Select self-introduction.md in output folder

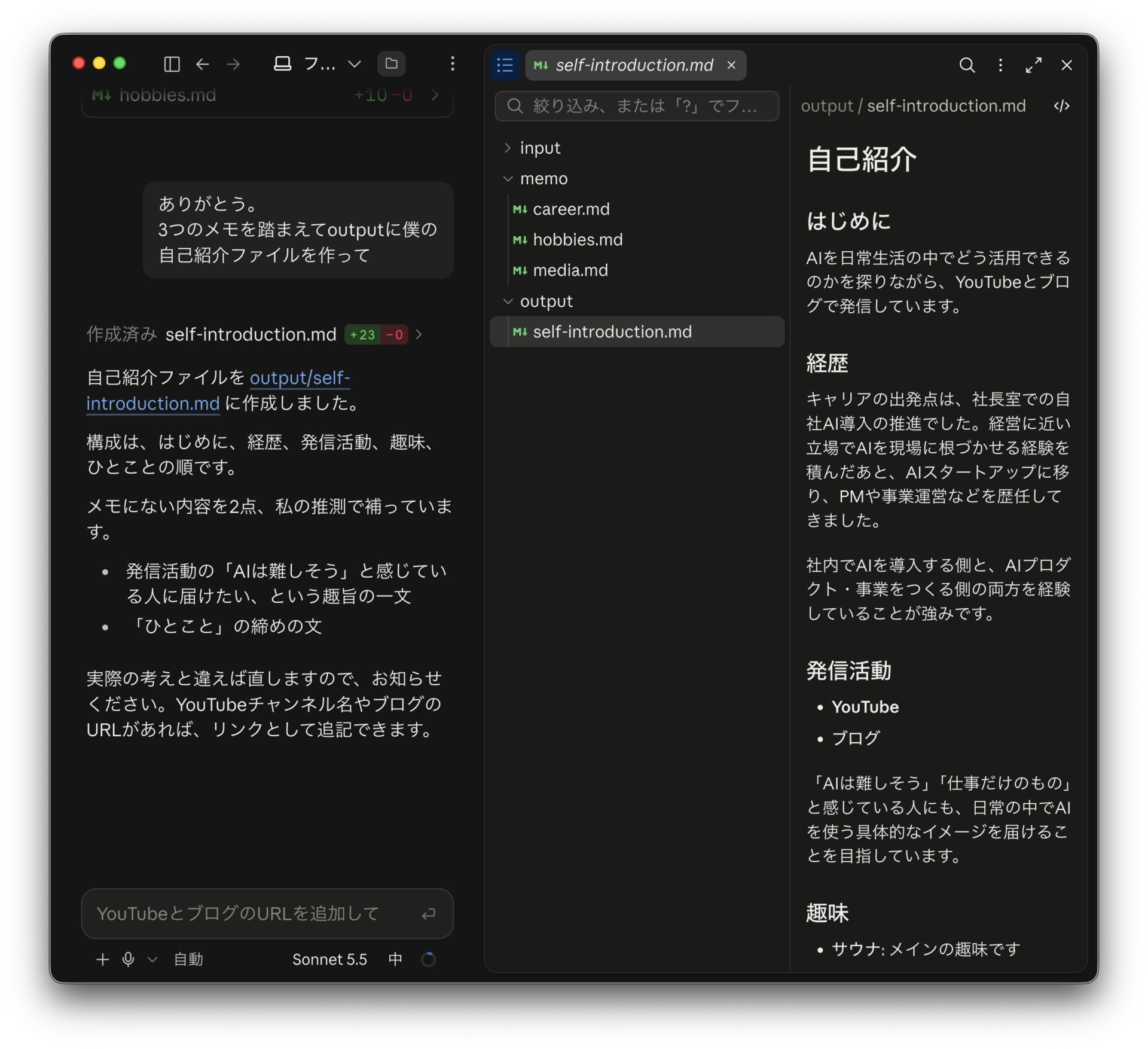[x=637, y=332]
